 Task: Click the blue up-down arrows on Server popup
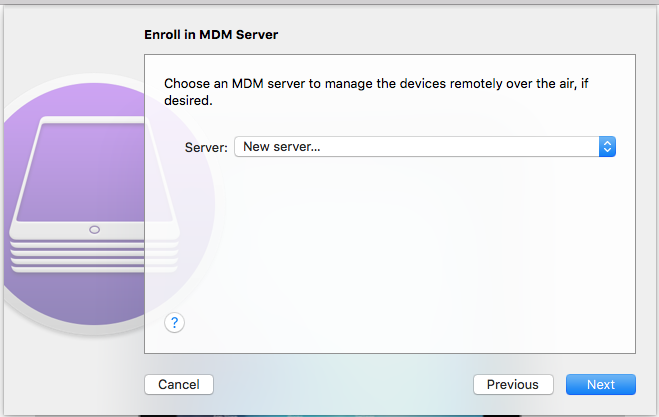pyautogui.click(x=607, y=147)
